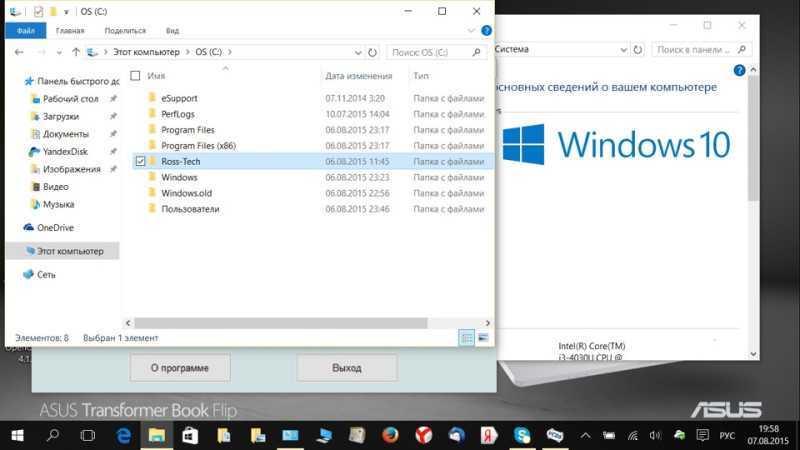Click the О программе button
This screenshot has height=450, width=800.
pos(180,368)
